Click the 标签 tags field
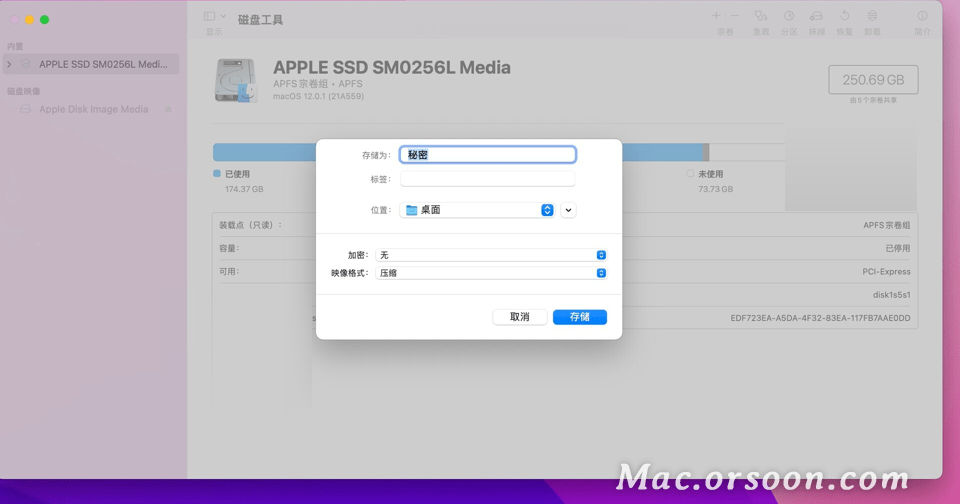The image size is (960, 504). pos(487,179)
